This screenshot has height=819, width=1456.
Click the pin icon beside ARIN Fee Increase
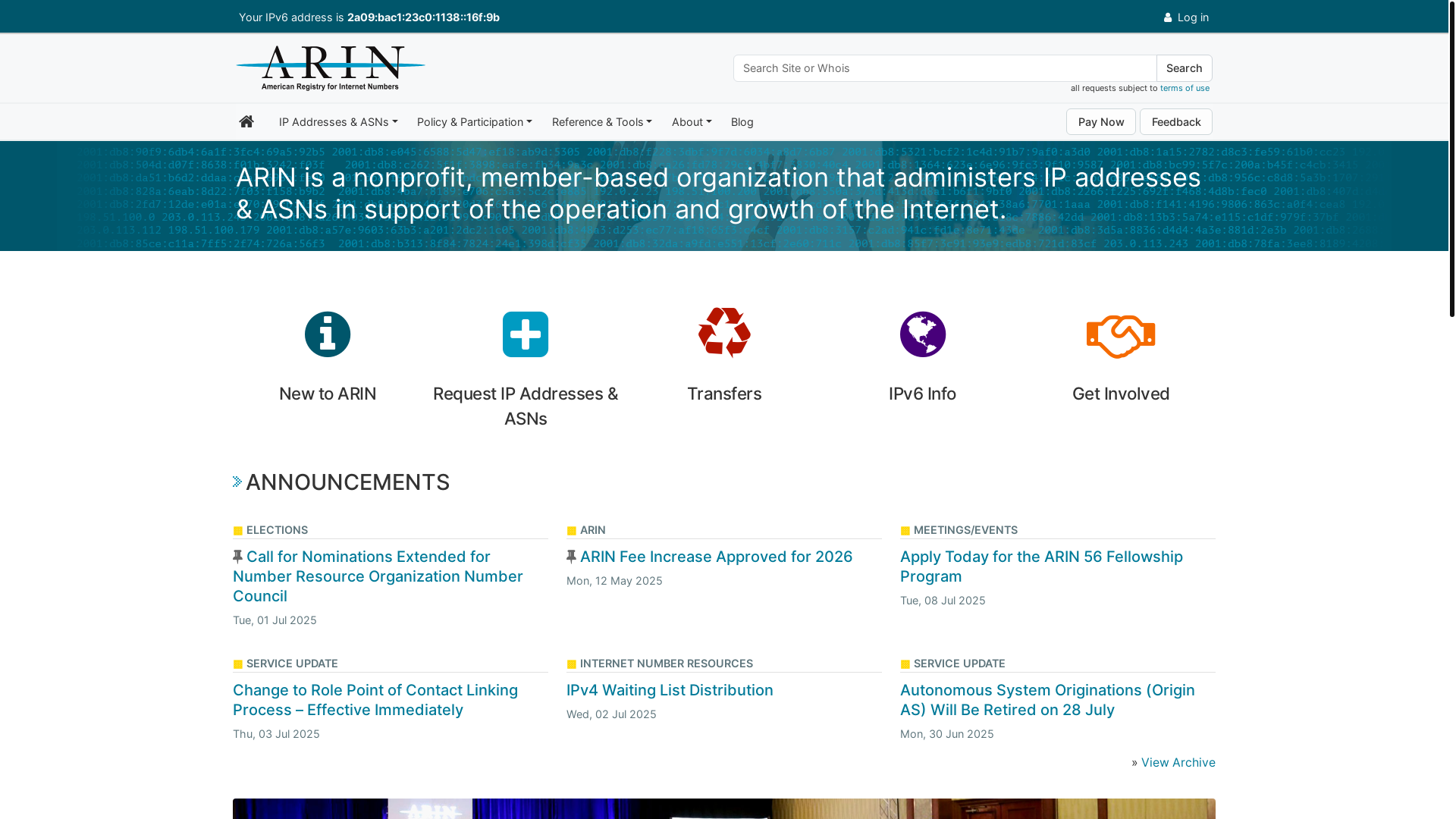point(572,557)
